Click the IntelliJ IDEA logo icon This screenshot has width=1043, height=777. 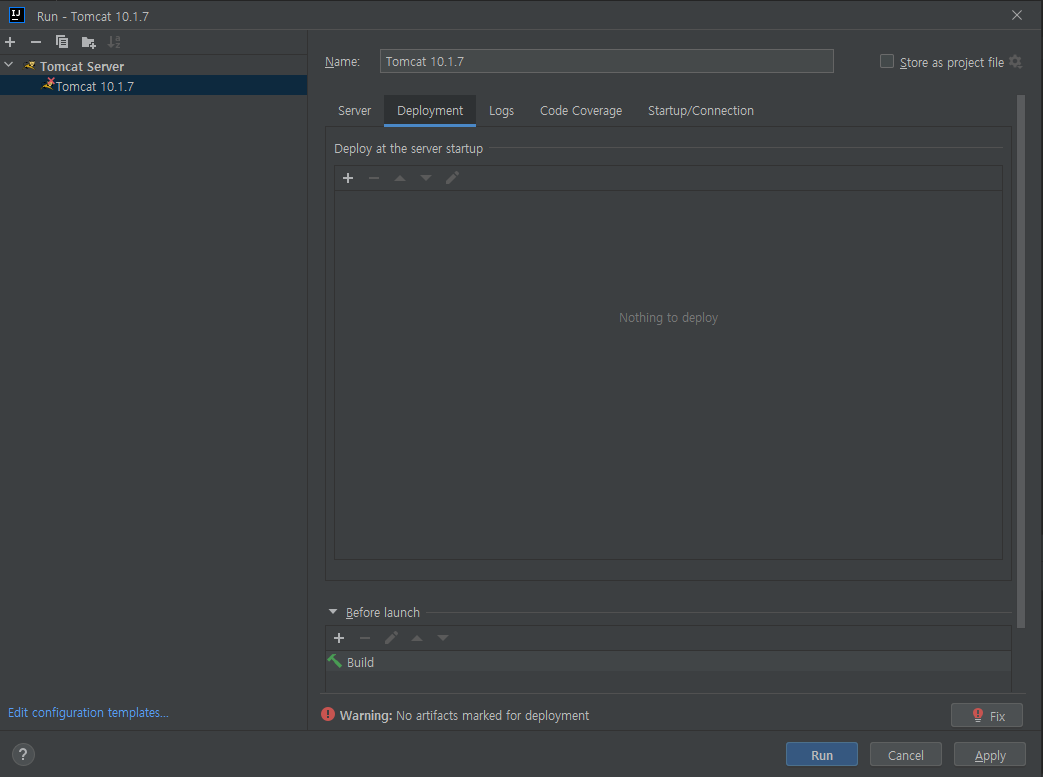(x=17, y=15)
